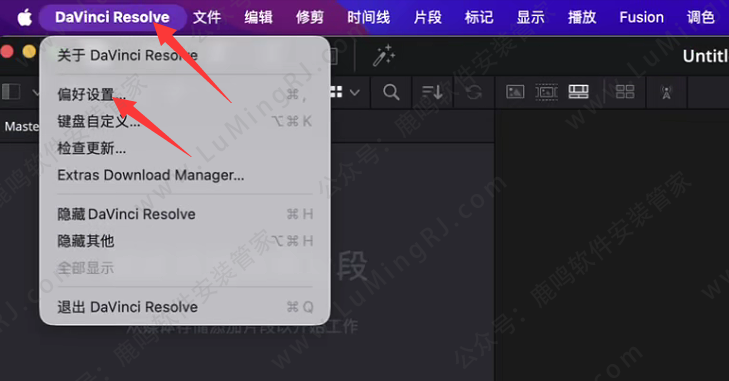Open the 片段 menu

pos(427,18)
